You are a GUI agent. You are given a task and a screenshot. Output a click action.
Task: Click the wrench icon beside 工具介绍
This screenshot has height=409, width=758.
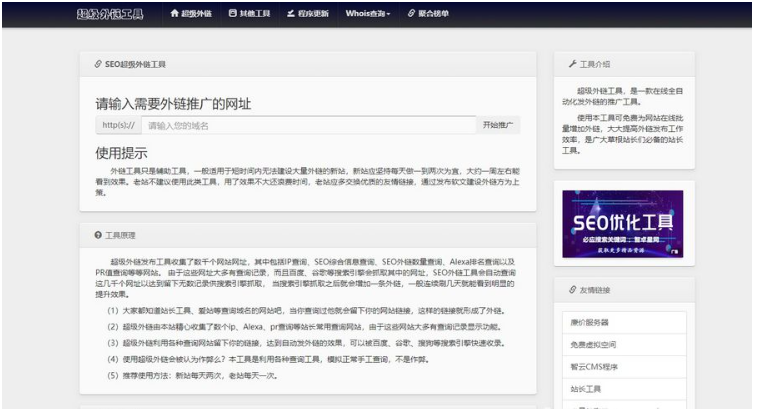click(572, 63)
